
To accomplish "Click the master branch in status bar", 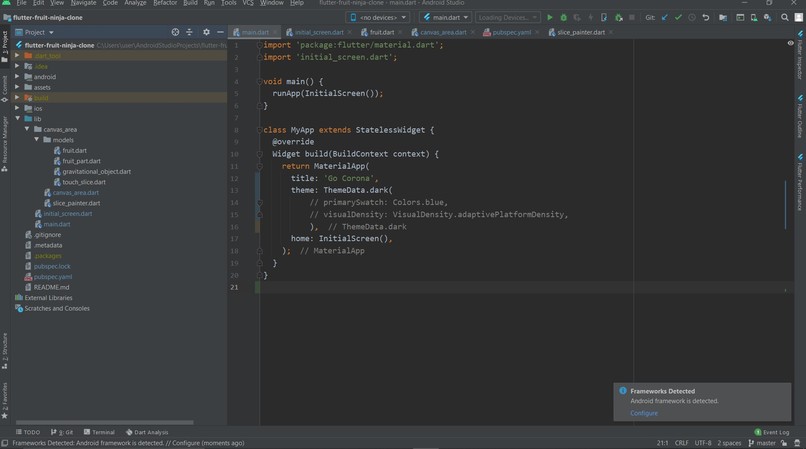I will coord(762,443).
